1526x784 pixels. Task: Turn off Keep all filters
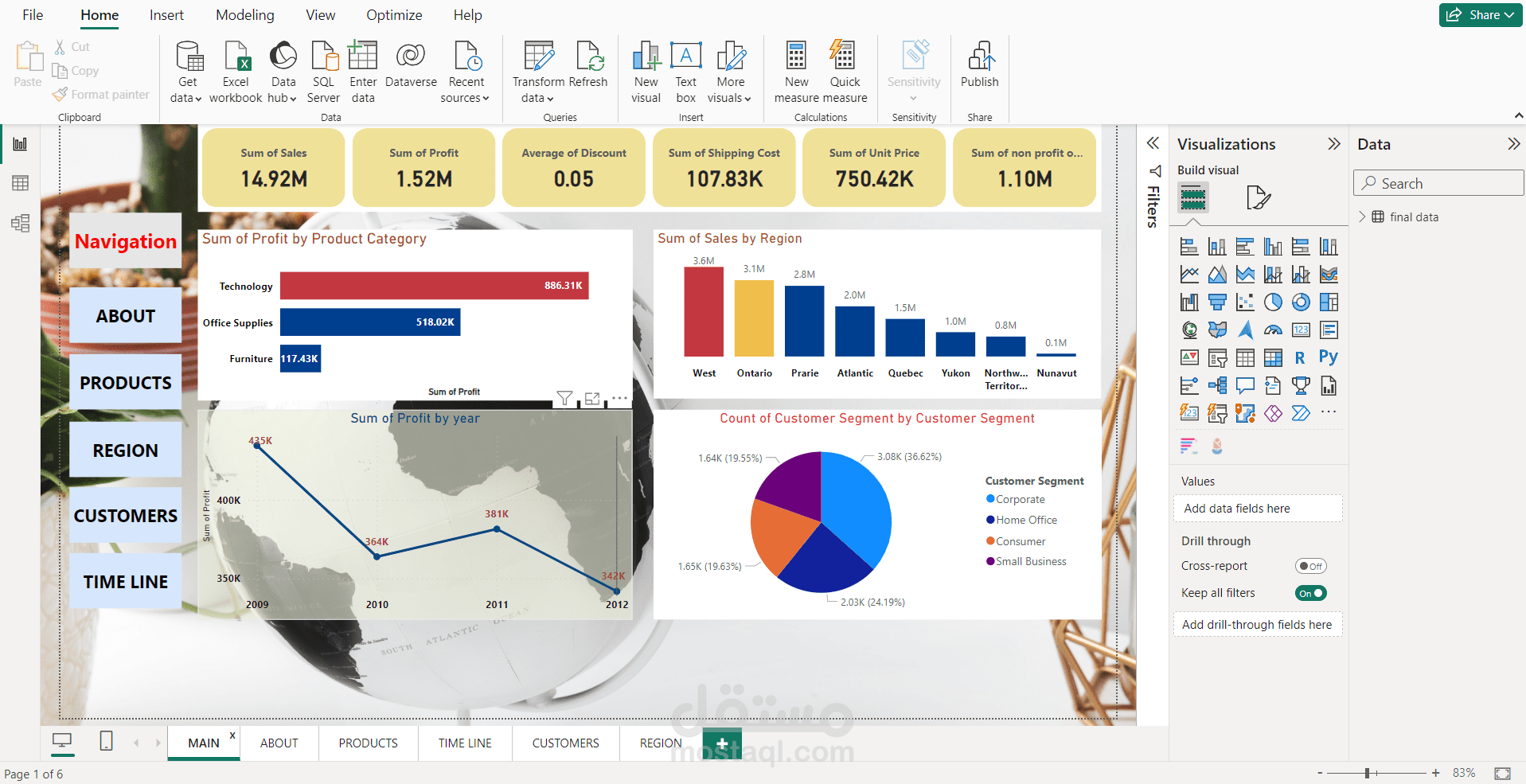click(1310, 593)
